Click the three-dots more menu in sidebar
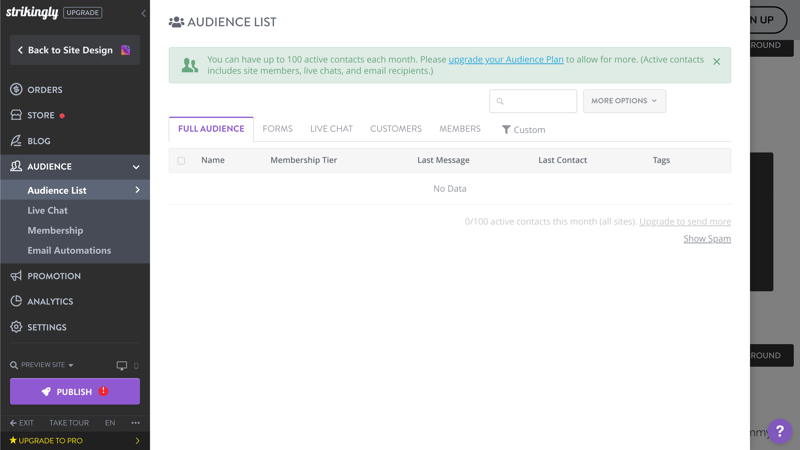Viewport: 800px width, 450px height. (135, 422)
